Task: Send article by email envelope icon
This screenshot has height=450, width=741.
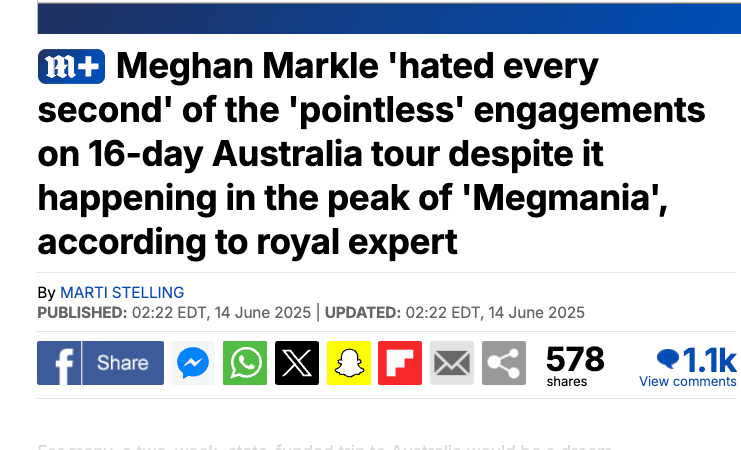Action: click(452, 363)
